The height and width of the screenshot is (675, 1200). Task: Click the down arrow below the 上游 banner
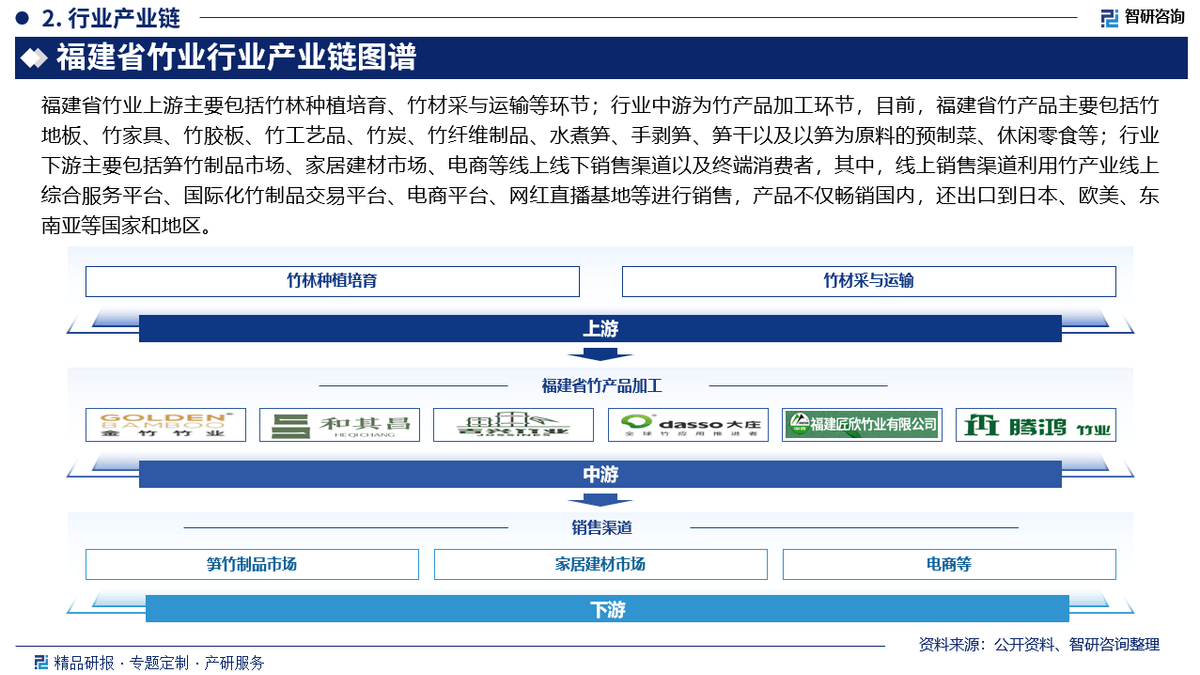[x=600, y=354]
